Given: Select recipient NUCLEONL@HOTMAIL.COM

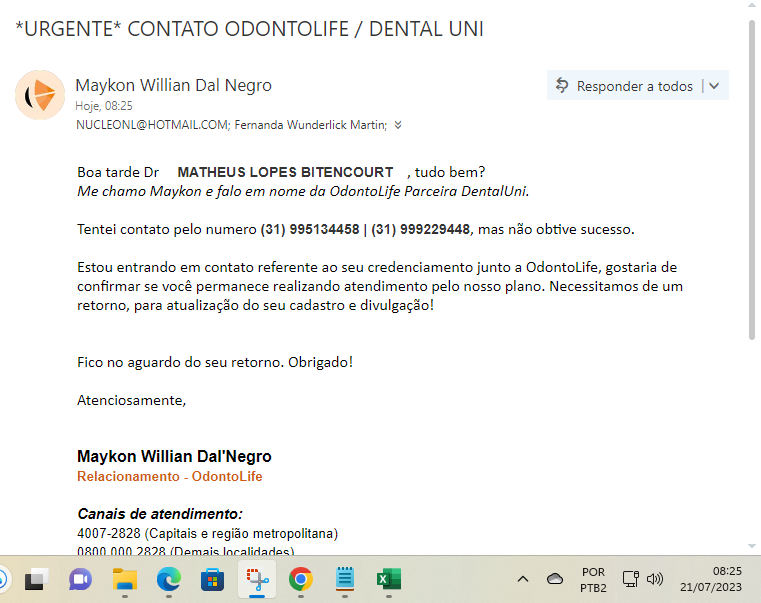Looking at the screenshot, I should point(152,125).
